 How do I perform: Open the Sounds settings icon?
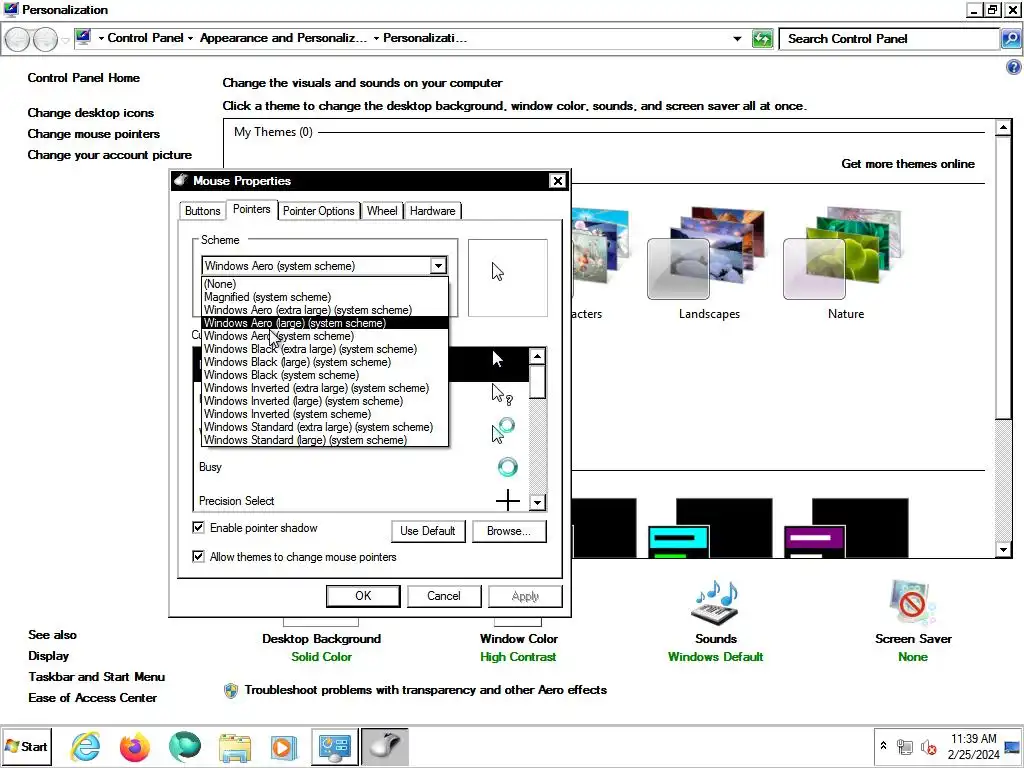715,602
